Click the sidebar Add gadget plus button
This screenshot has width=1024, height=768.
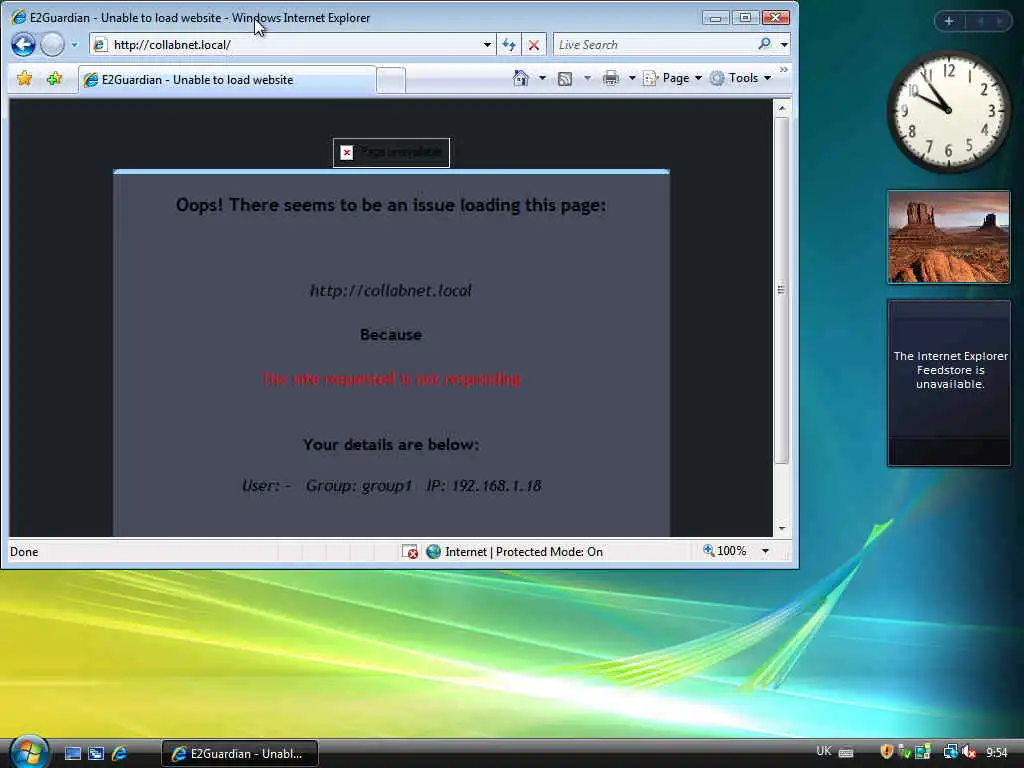click(949, 22)
